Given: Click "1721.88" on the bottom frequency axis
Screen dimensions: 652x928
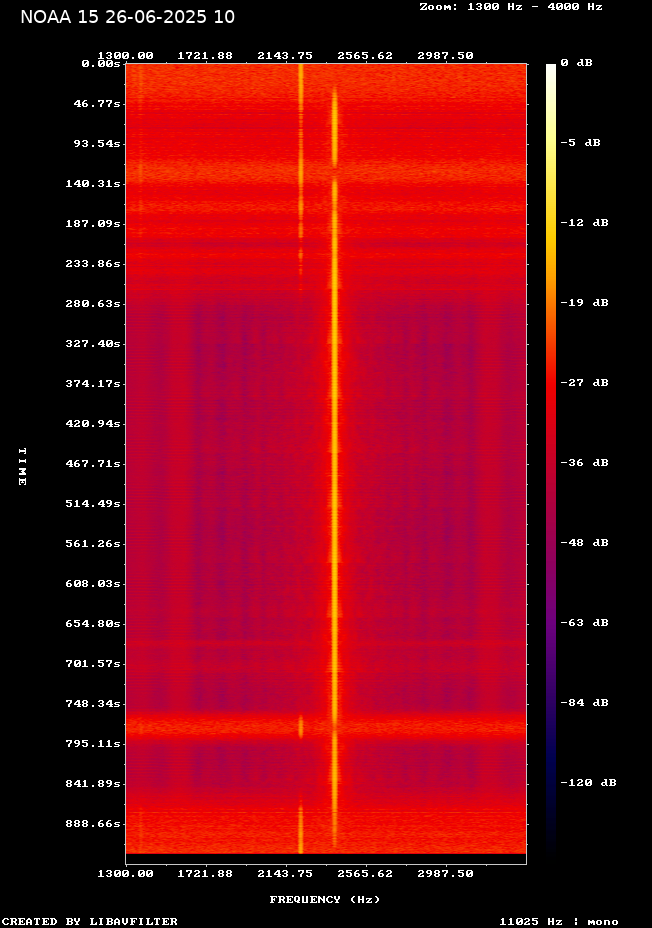Looking at the screenshot, I should (205, 874).
